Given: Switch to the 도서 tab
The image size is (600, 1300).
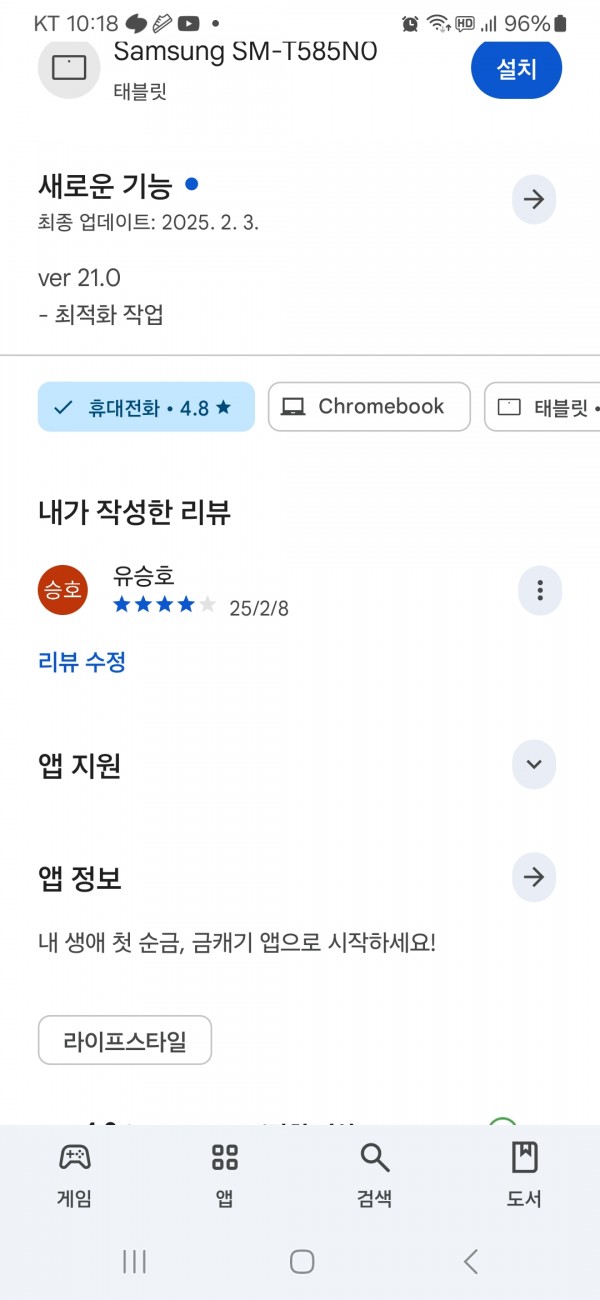Looking at the screenshot, I should 524,1176.
